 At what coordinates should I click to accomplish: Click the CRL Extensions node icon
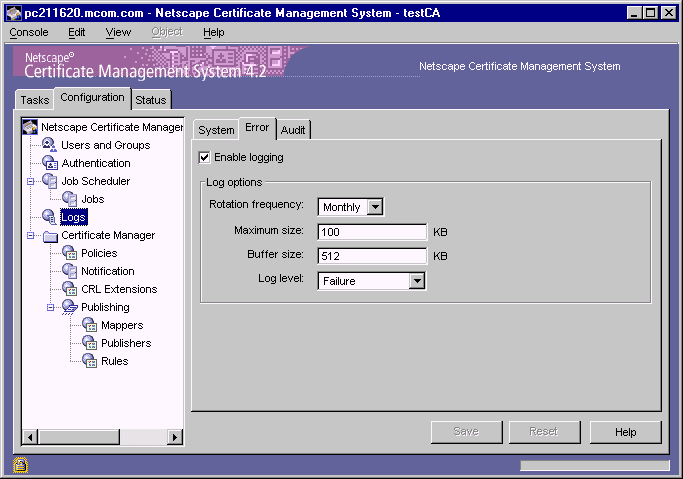[70, 289]
